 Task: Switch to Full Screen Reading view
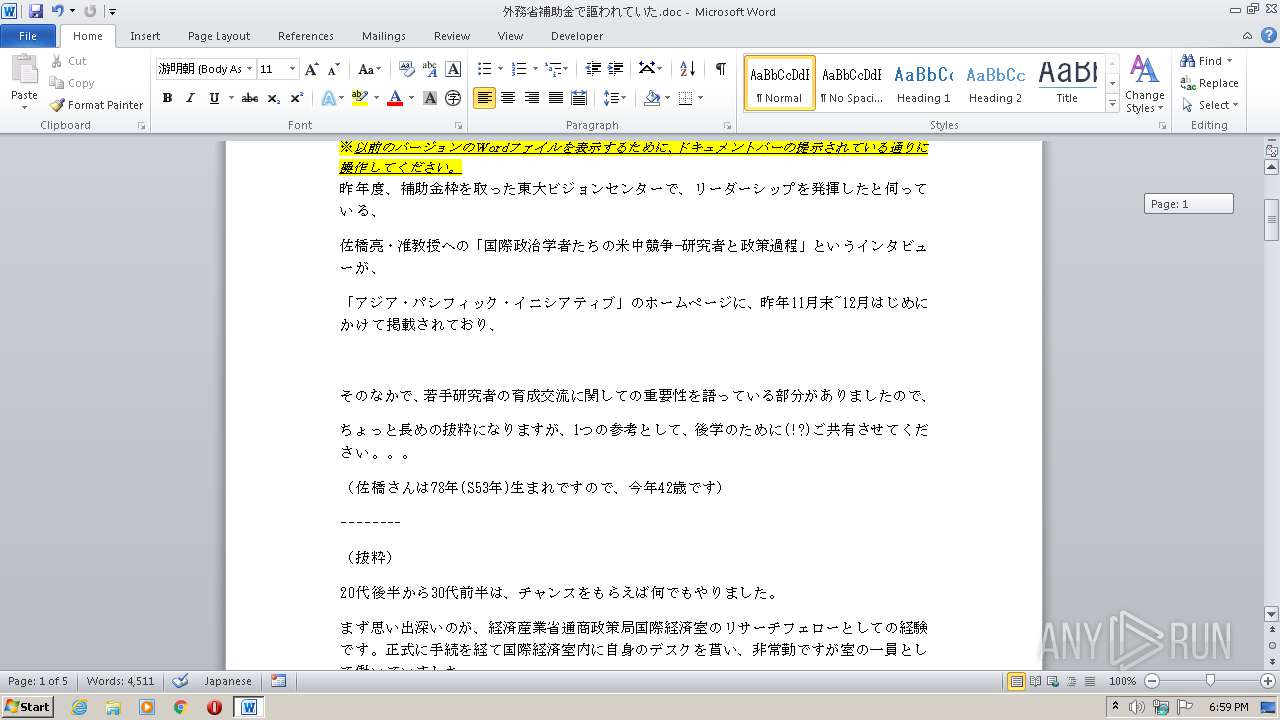click(x=1035, y=681)
